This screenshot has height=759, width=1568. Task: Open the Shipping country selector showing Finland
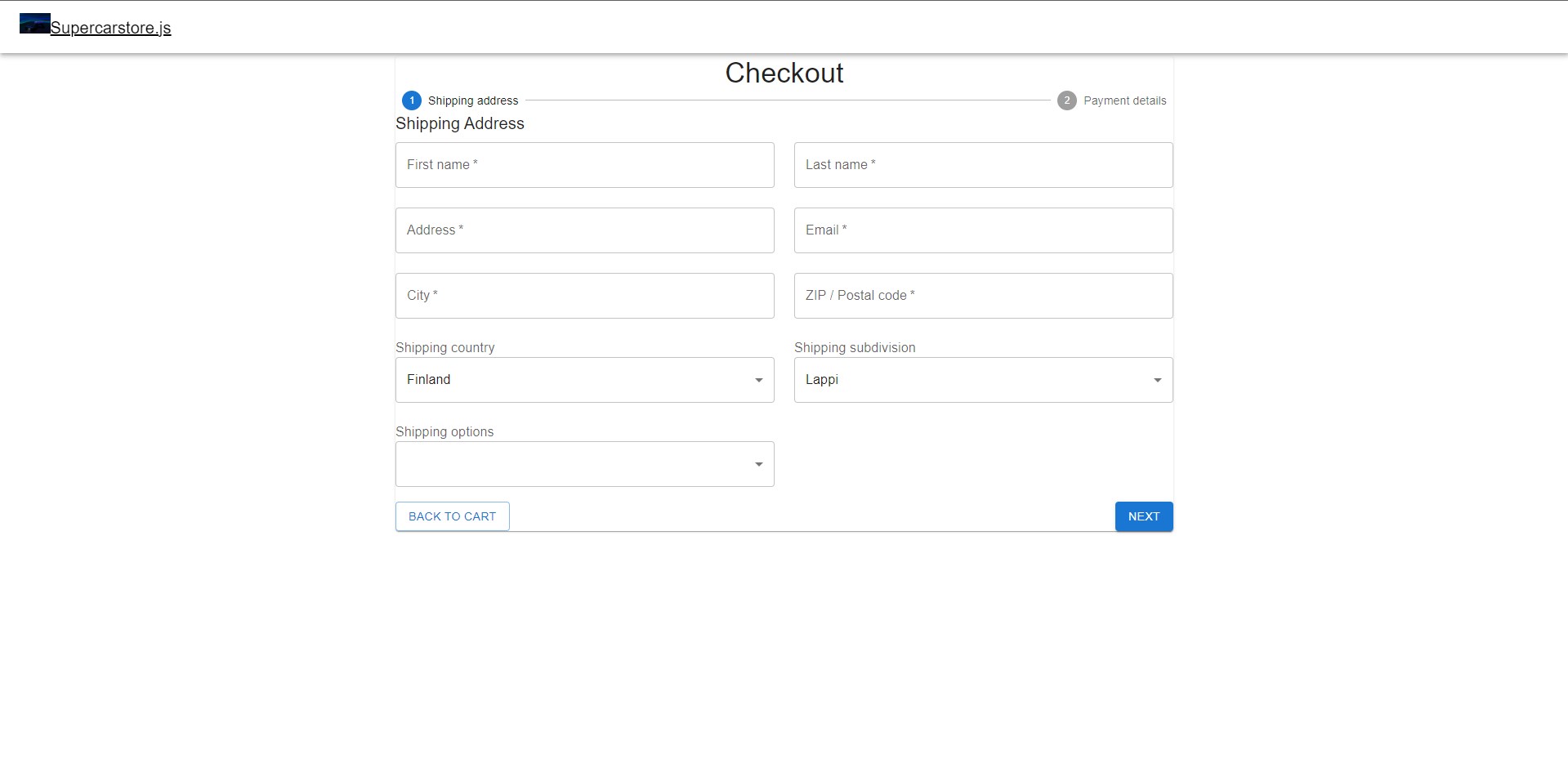[584, 380]
